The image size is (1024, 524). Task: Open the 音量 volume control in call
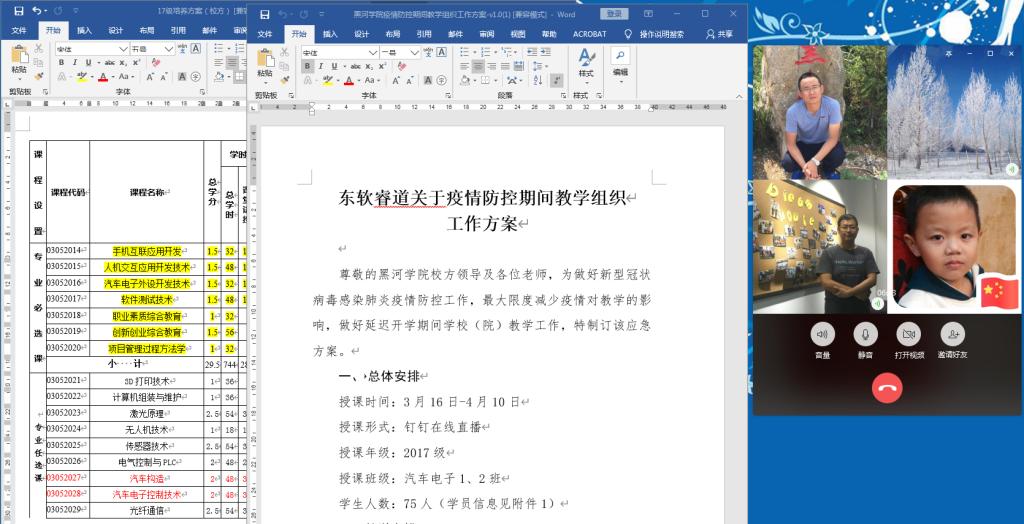click(x=822, y=334)
